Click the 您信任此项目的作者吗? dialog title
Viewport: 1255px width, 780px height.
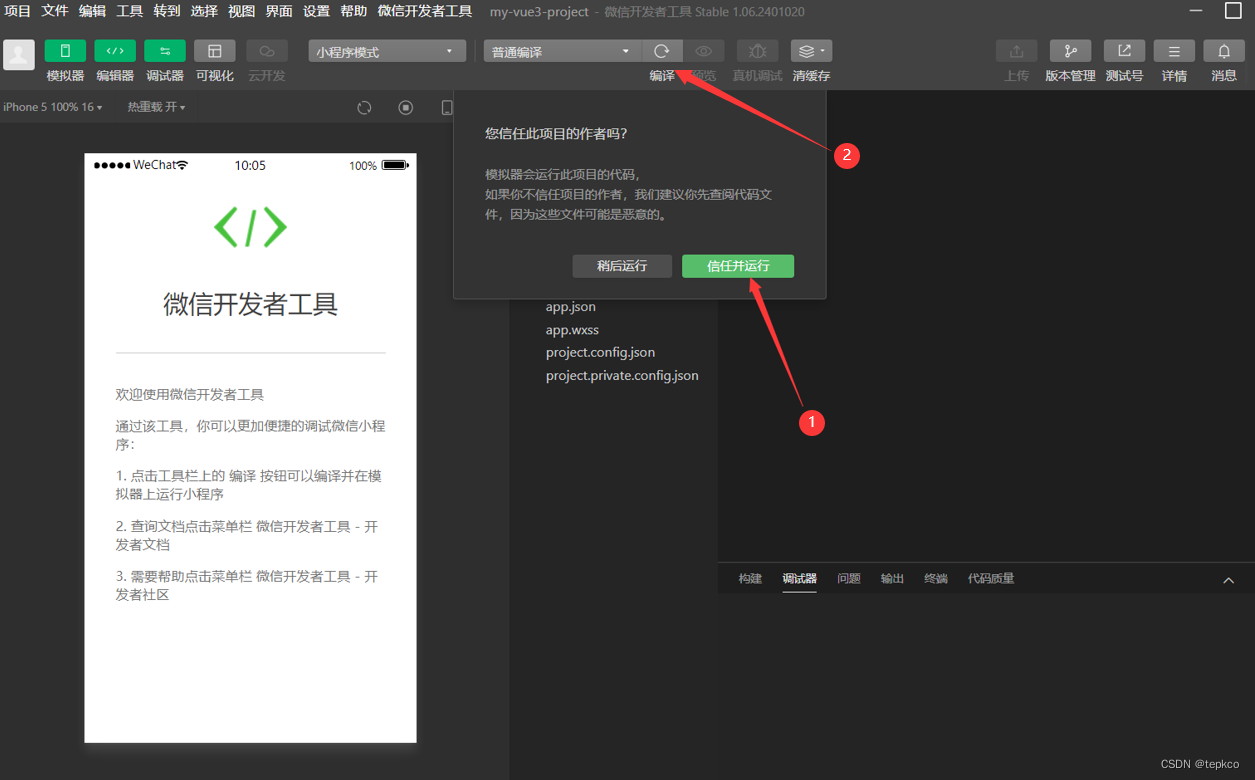point(557,133)
